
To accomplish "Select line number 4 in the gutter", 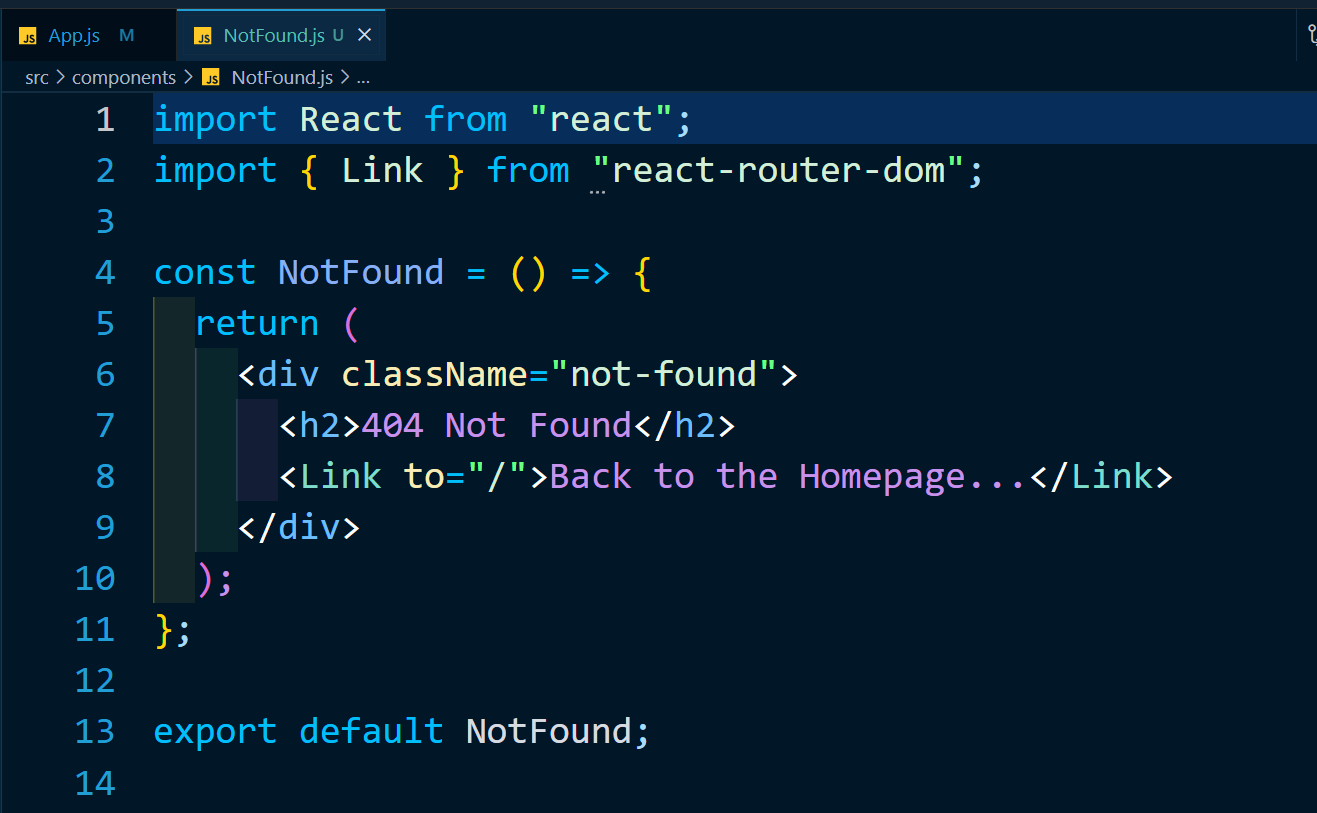I will click(x=105, y=273).
